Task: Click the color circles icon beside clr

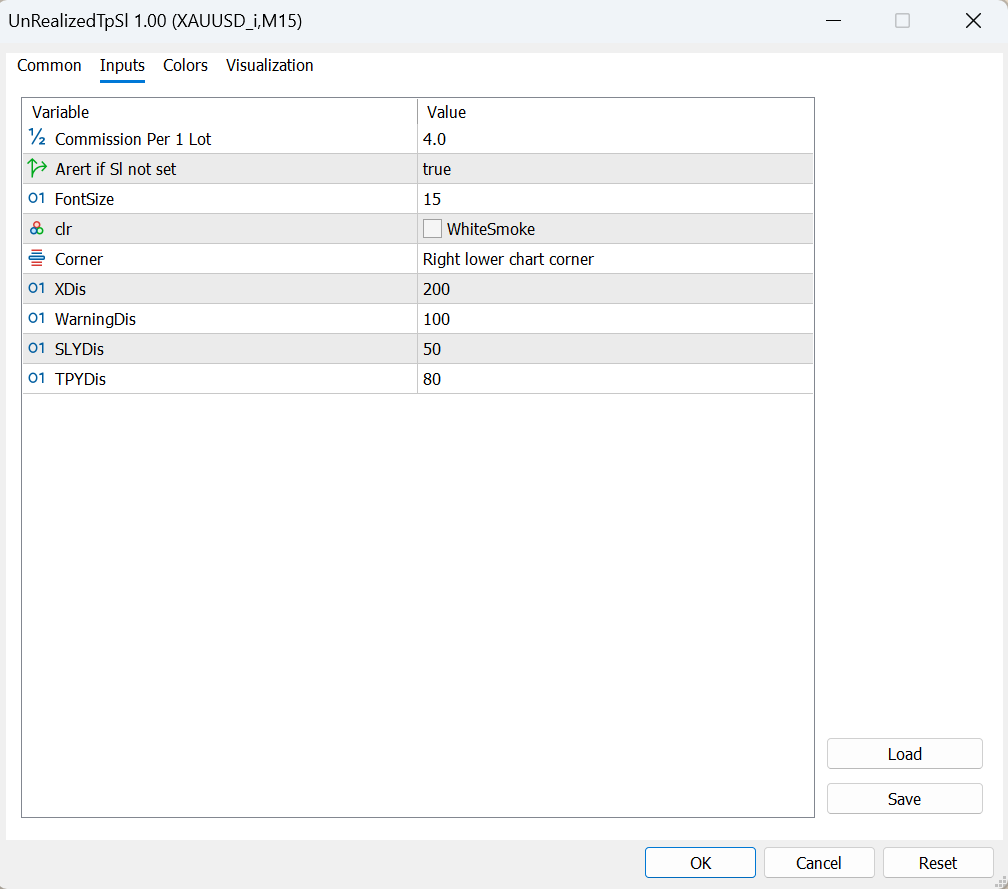Action: [37, 228]
